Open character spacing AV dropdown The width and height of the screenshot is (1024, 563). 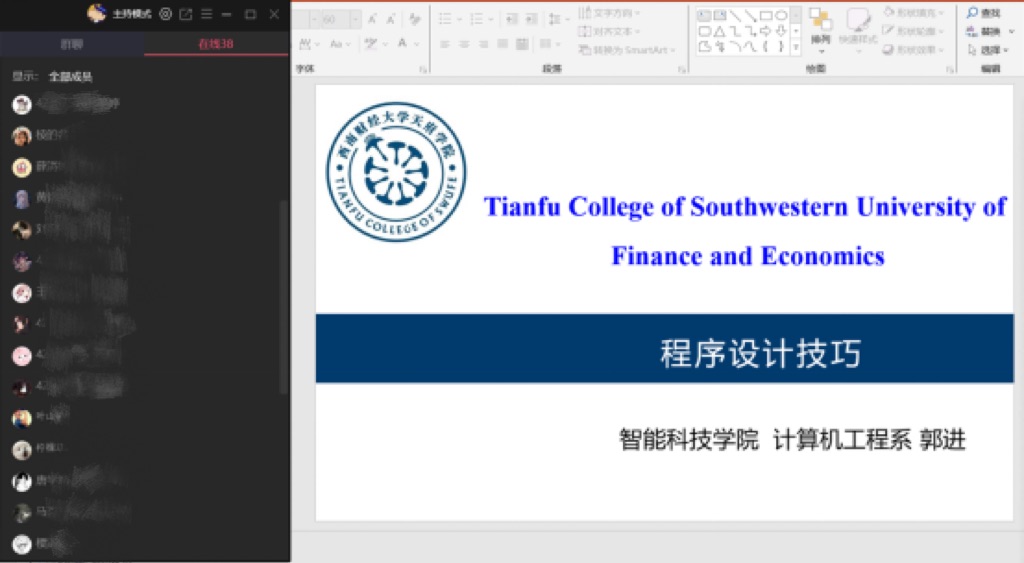(x=309, y=44)
